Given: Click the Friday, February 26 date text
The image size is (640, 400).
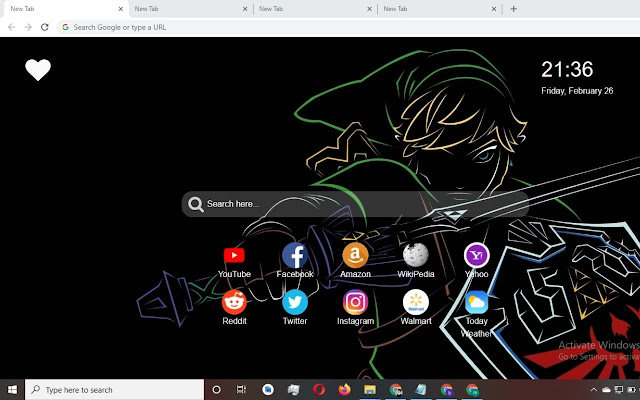Looking at the screenshot, I should 577,91.
